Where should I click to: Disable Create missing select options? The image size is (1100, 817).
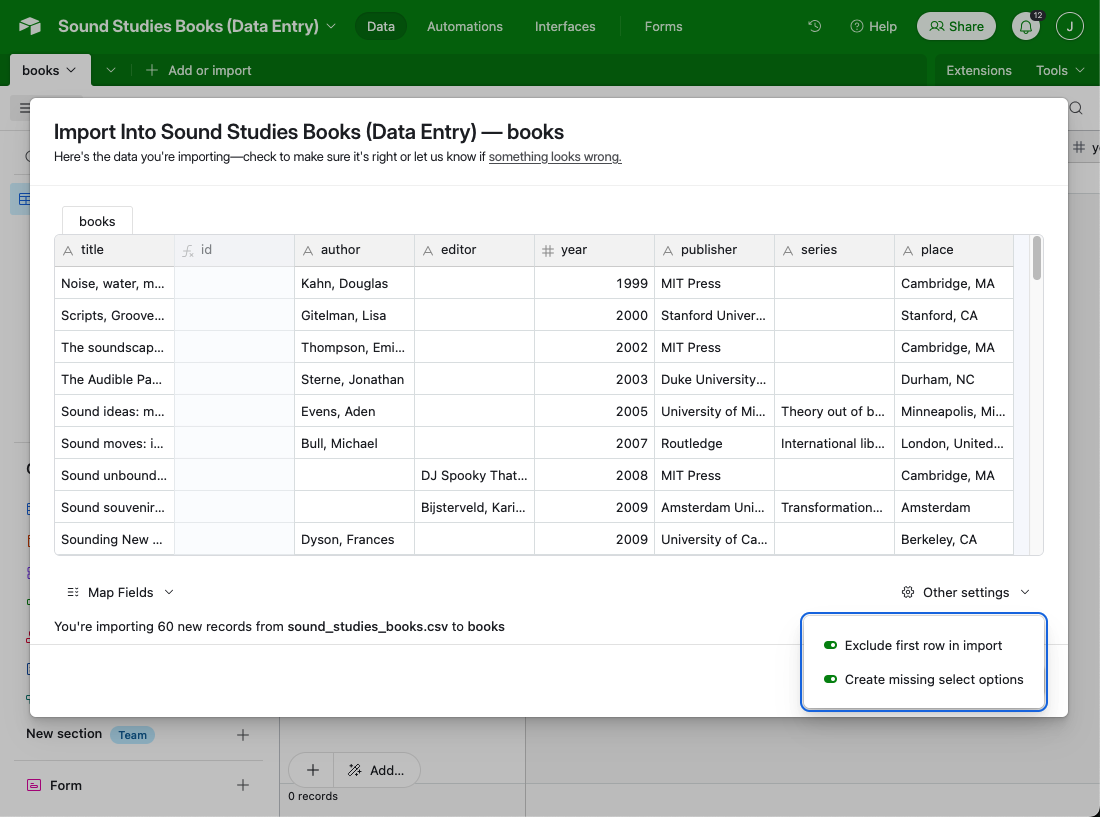click(830, 679)
